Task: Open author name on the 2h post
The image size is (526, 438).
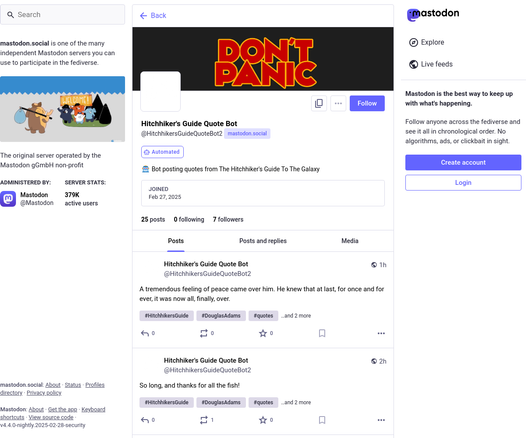Action: 206,360
